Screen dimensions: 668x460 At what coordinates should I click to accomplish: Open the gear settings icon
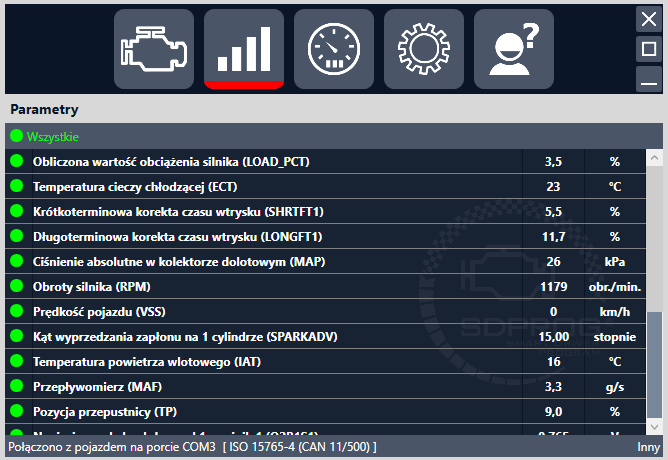(x=424, y=49)
